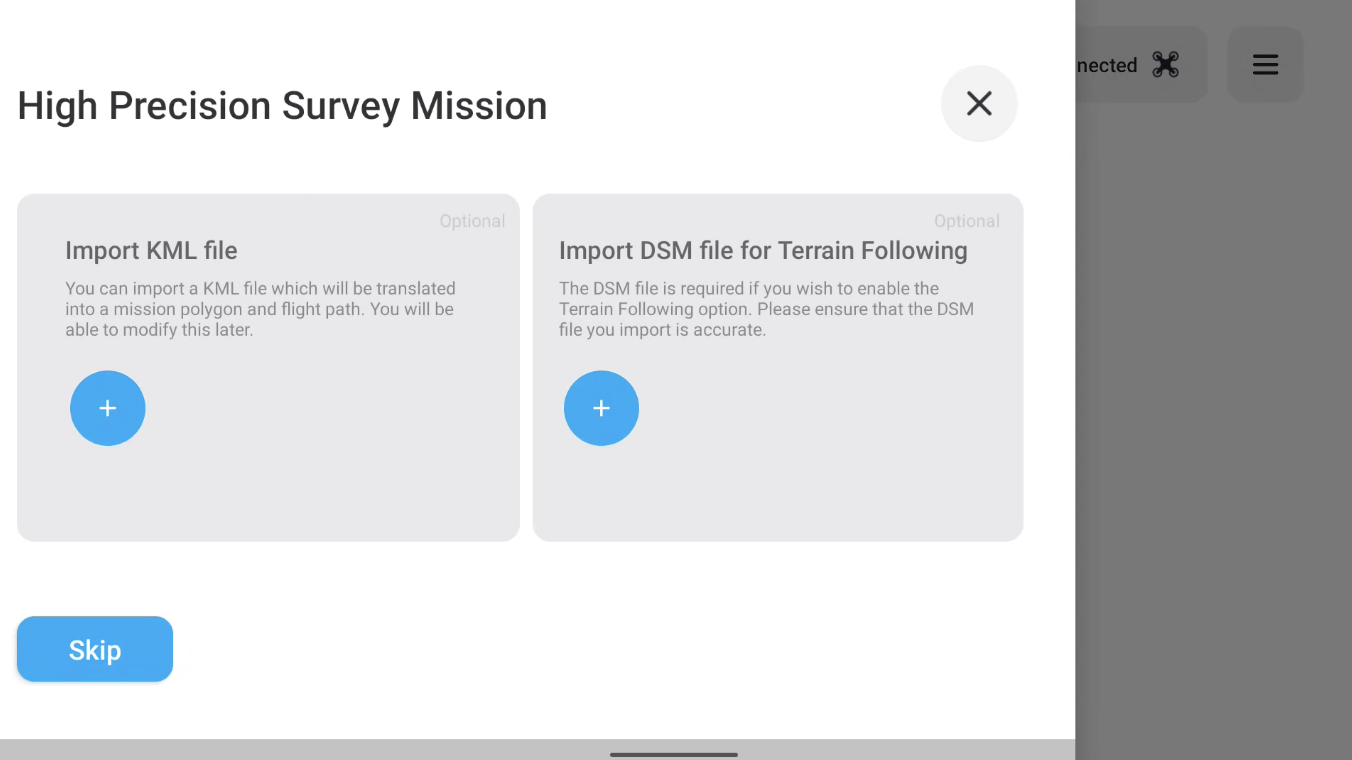Click the KML mission polygon description text
1352x760 pixels.
(260, 308)
